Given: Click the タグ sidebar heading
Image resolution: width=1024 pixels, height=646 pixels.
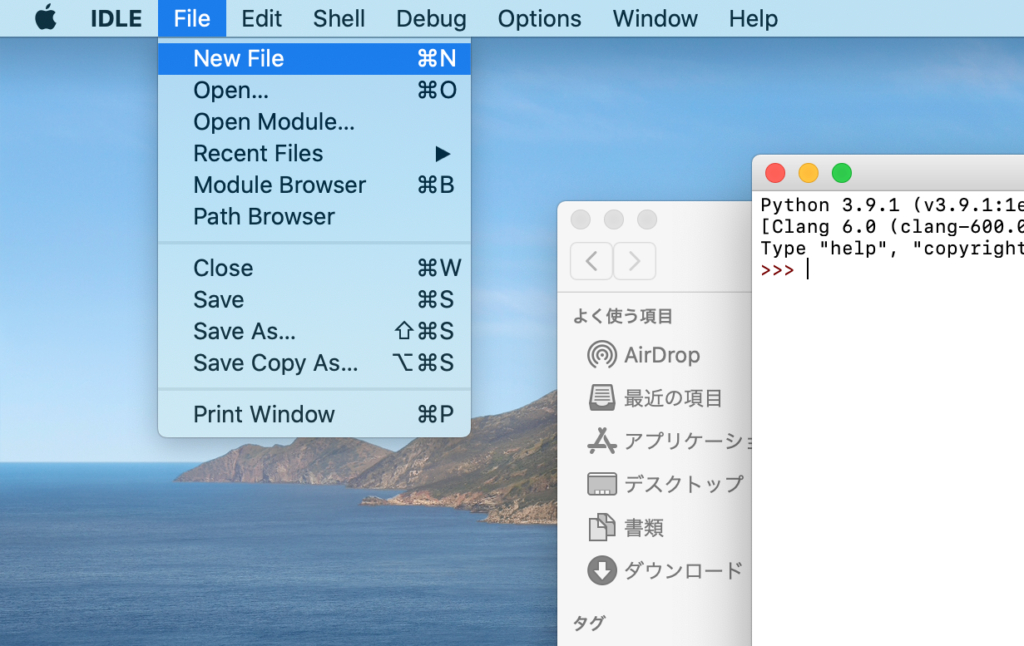Looking at the screenshot, I should click(x=588, y=623).
